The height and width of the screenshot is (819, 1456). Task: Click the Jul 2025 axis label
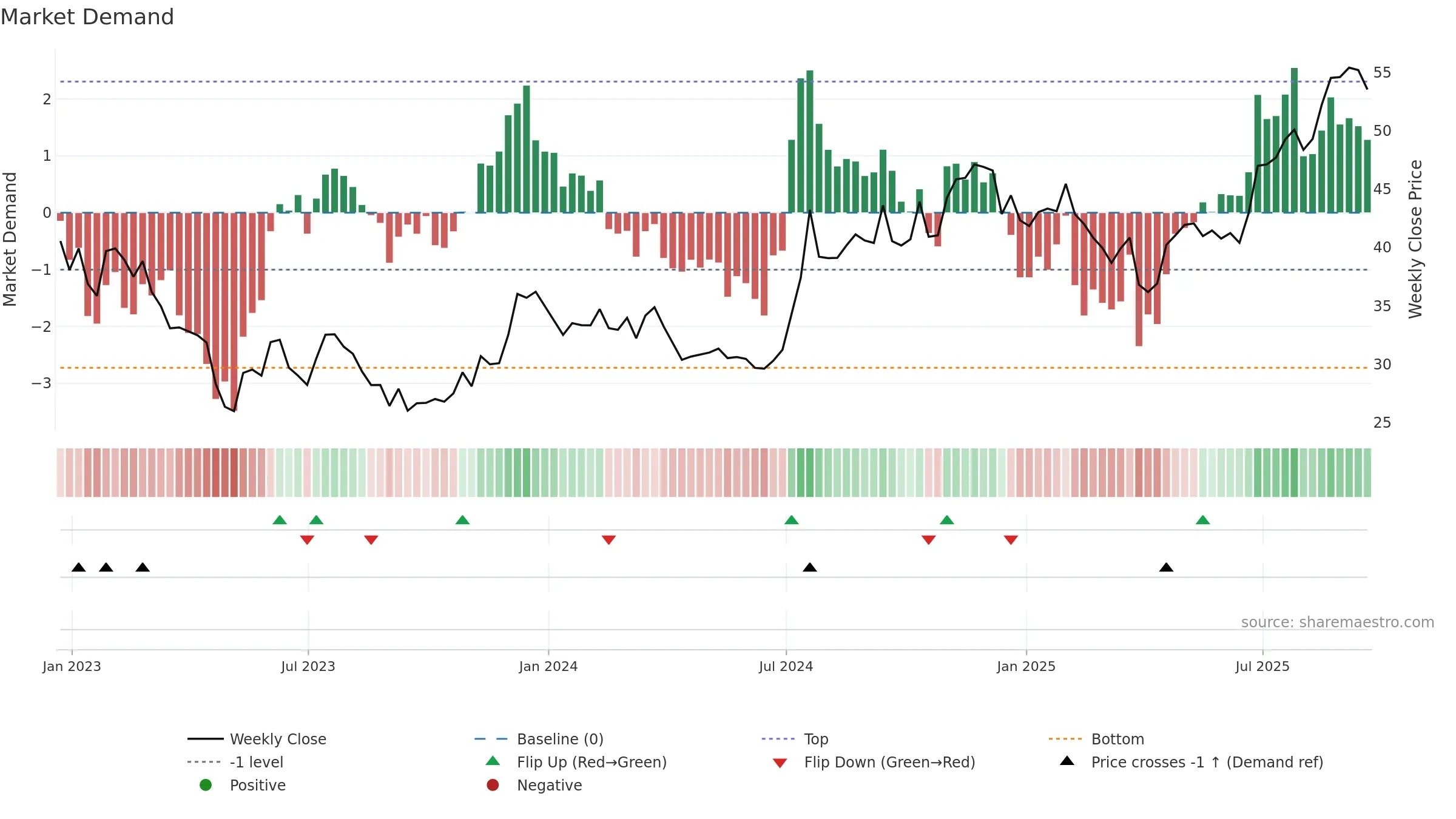tap(1262, 666)
